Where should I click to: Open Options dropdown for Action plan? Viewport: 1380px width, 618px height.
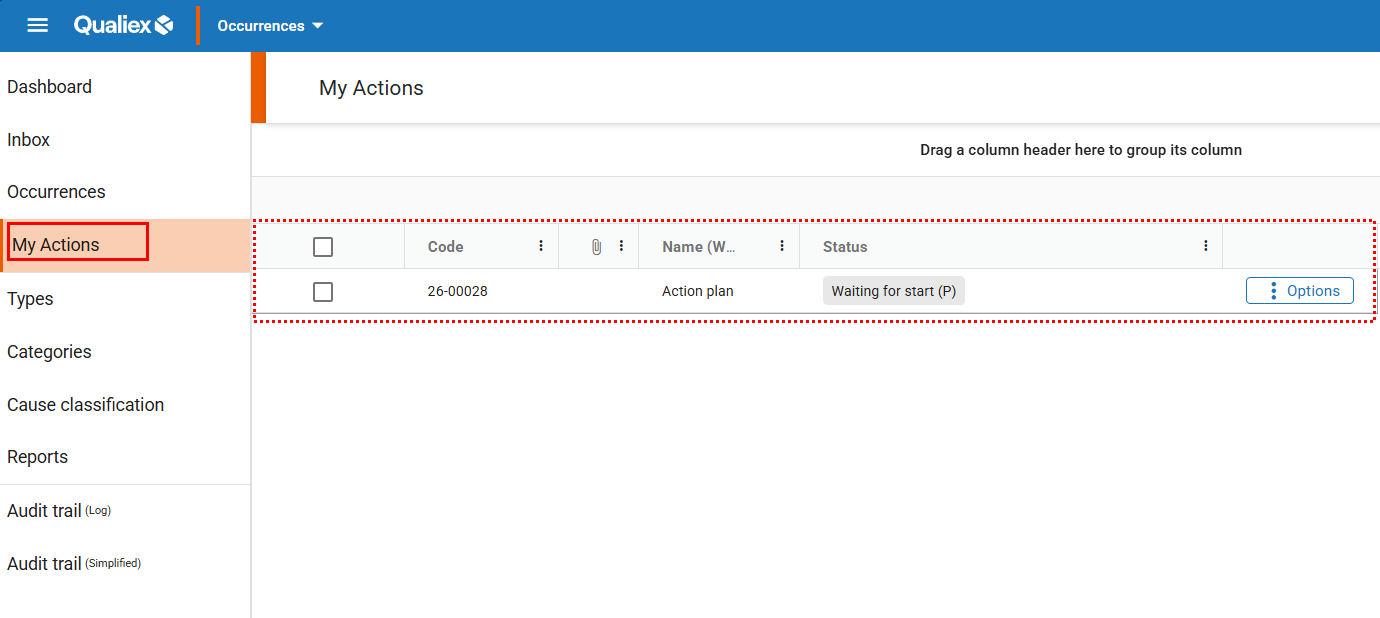[x=1299, y=291]
